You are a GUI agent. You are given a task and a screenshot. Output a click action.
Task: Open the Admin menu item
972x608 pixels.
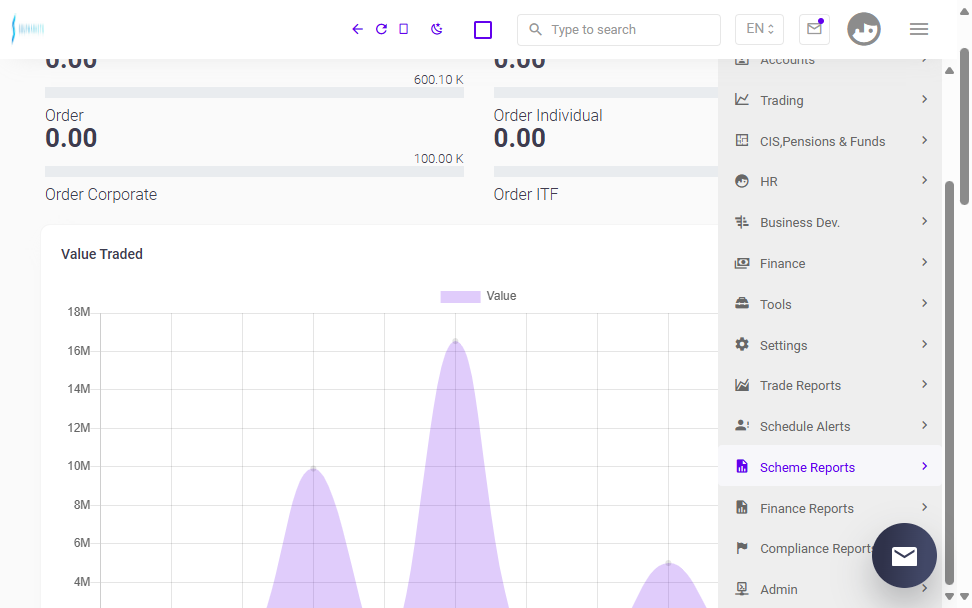click(830, 589)
